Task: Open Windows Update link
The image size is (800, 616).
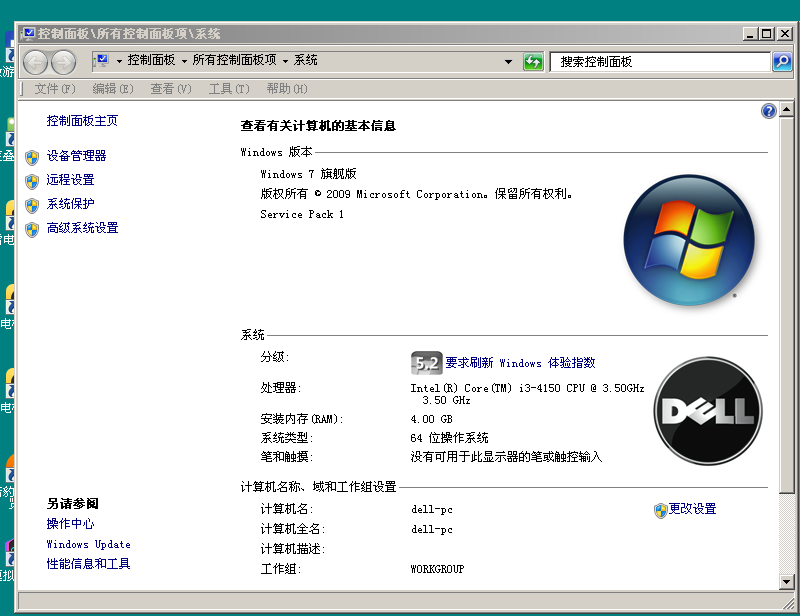Action: [88, 544]
